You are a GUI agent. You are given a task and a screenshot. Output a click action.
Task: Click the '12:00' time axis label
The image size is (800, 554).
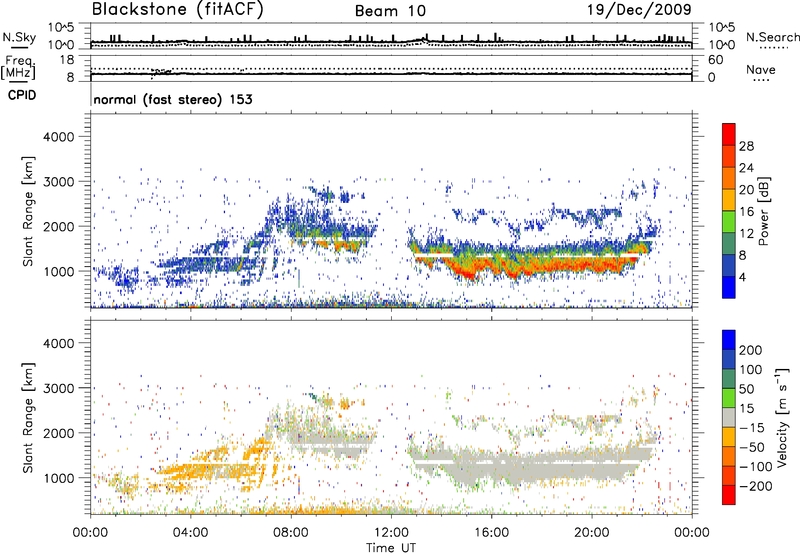[x=391, y=533]
